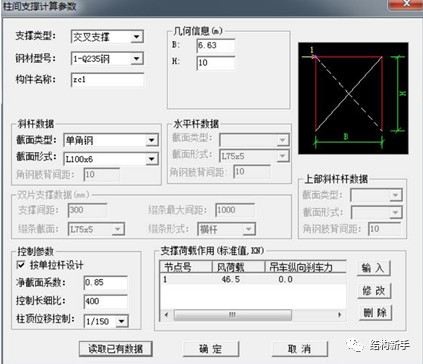
Task: Click the 控制长细比 field with 400
Action: [x=105, y=301]
